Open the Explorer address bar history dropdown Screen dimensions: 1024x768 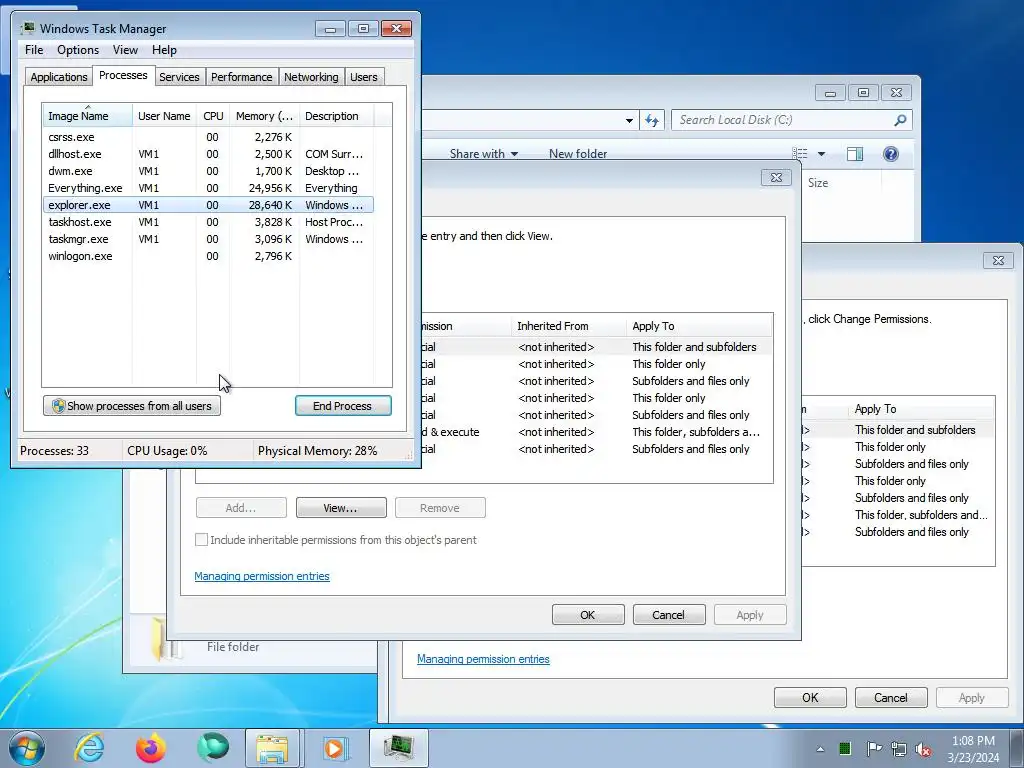(629, 120)
